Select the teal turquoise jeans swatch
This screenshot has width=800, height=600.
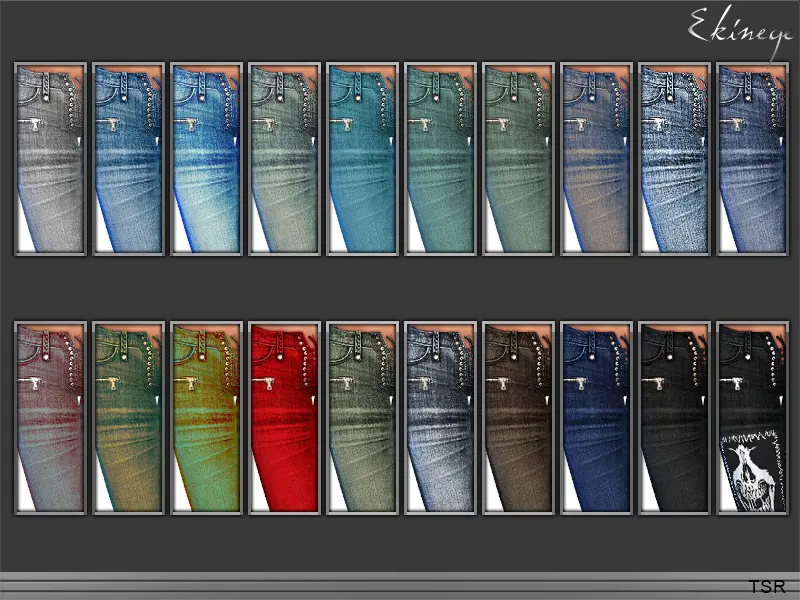click(363, 159)
